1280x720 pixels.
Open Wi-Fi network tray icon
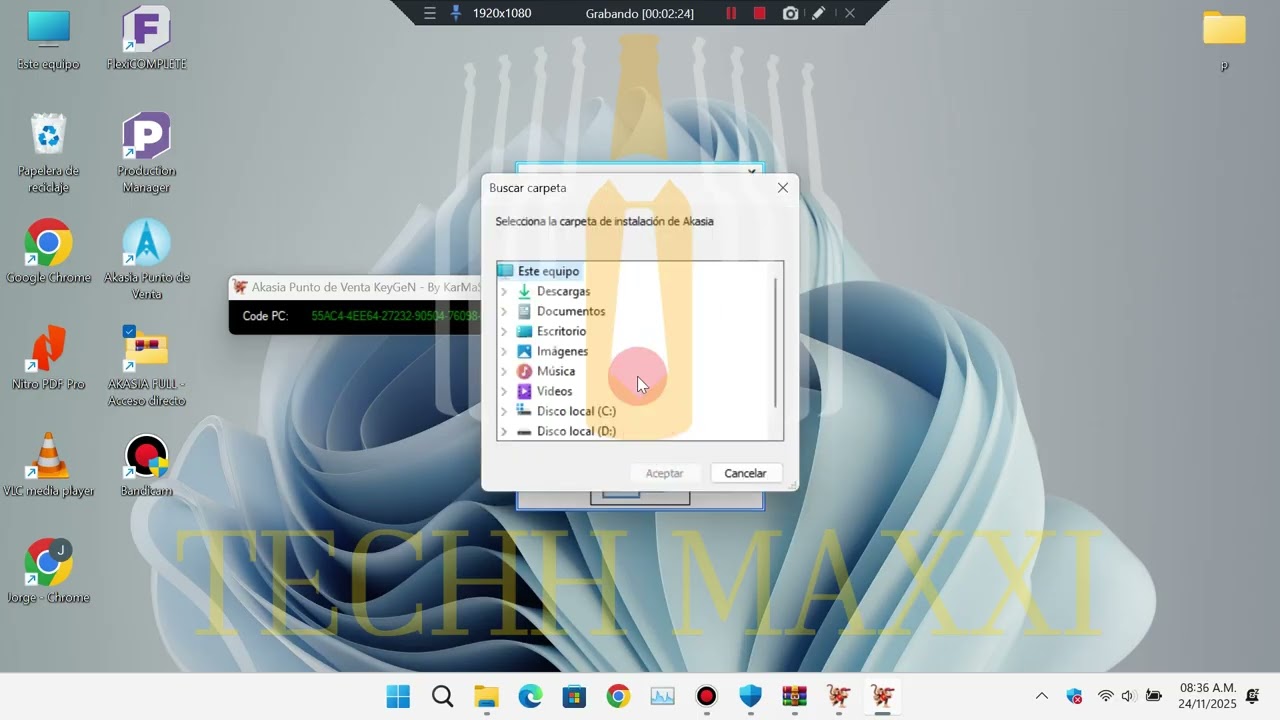(x=1105, y=696)
